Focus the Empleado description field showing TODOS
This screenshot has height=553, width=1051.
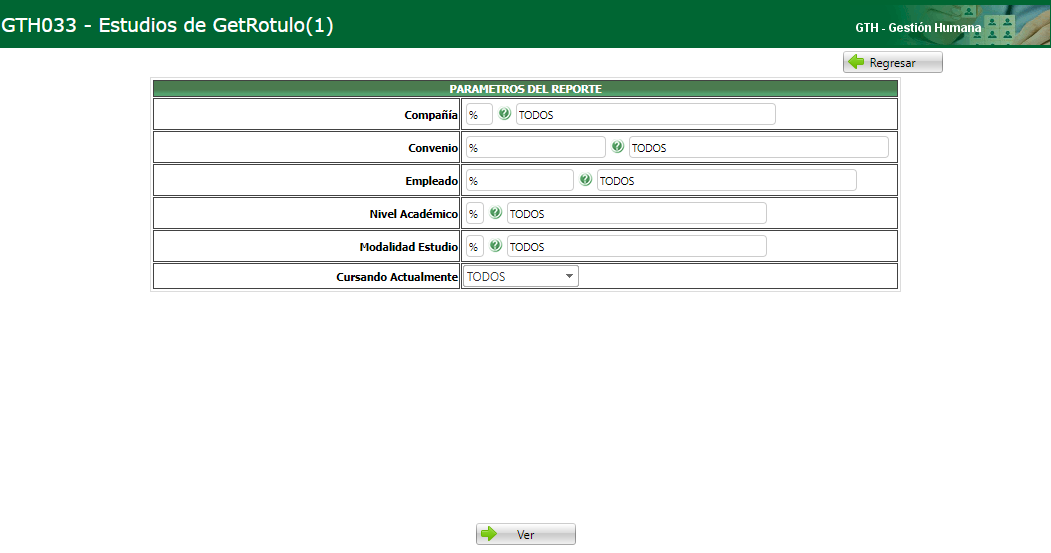727,180
